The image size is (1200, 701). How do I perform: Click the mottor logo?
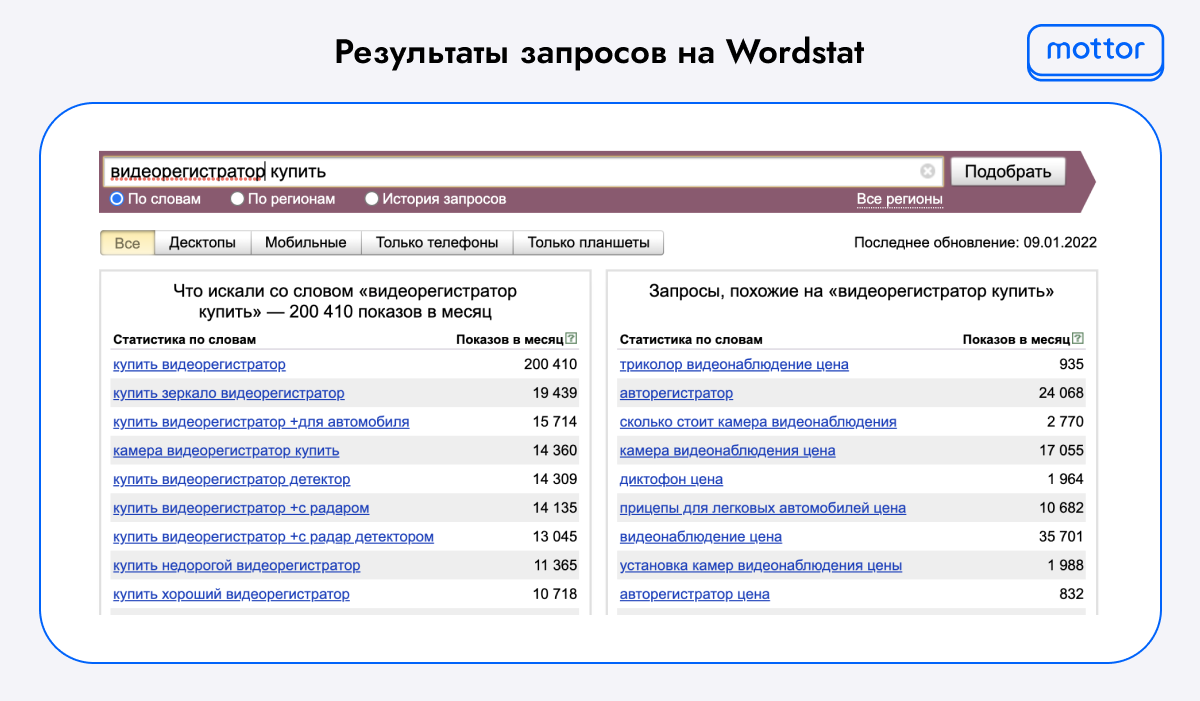click(1095, 51)
